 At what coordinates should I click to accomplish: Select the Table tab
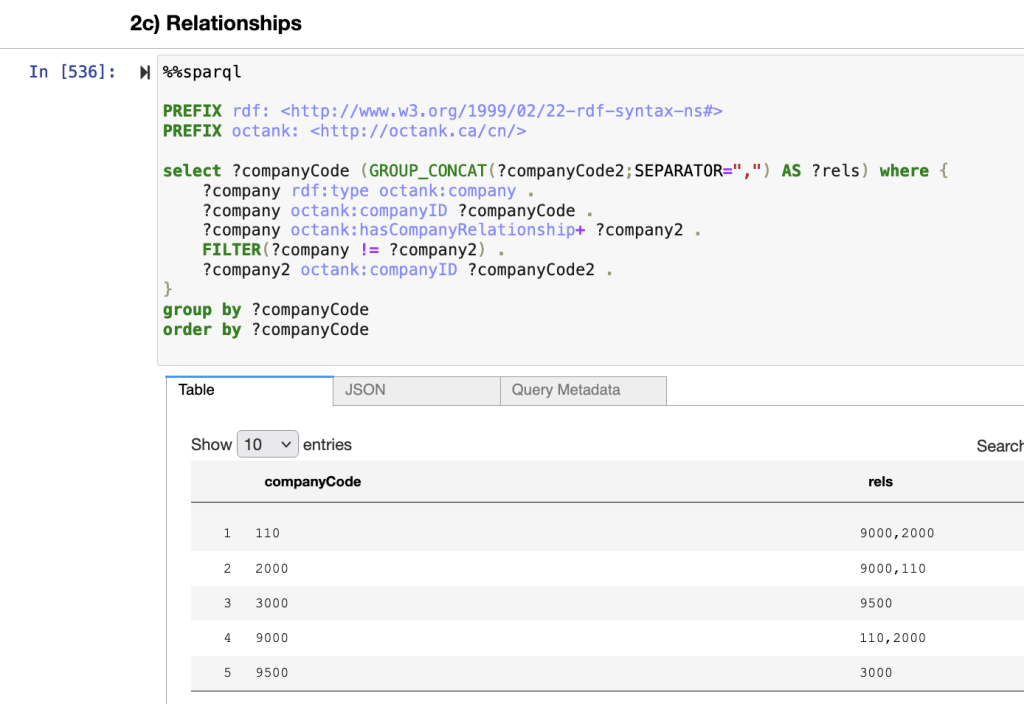point(196,390)
